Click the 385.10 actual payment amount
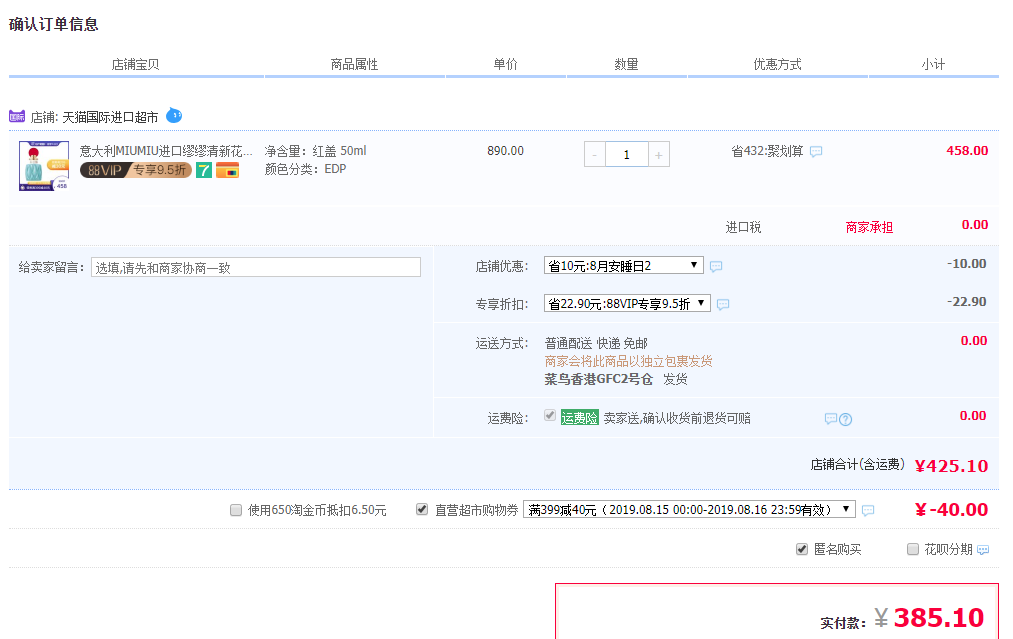Image resolution: width=1013 pixels, height=639 pixels. coord(939,618)
